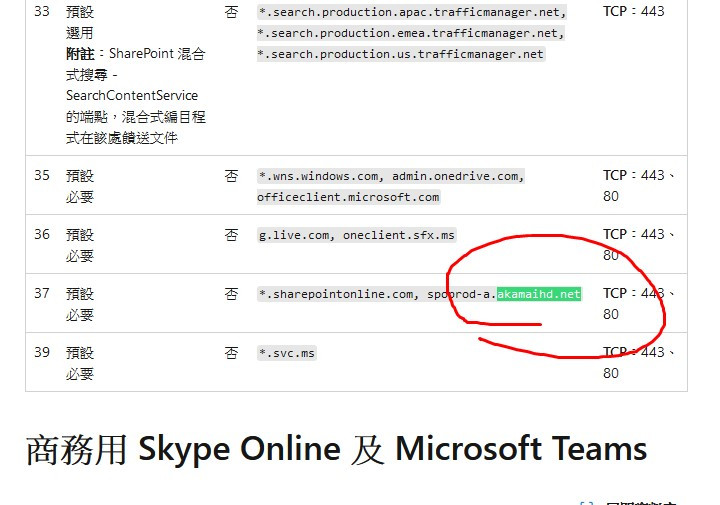This screenshot has height=505, width=720.
Task: Click row ID number 37
Action: pos(42,293)
